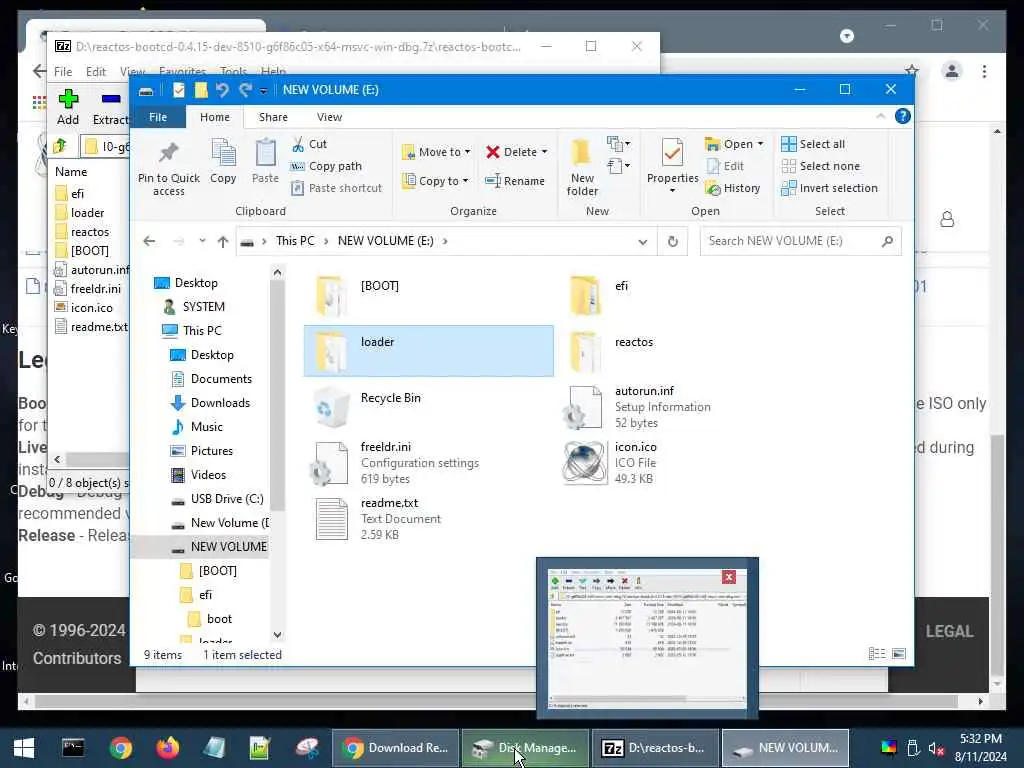This screenshot has height=768, width=1024.
Task: Expand address bar history dropdown
Action: tap(643, 242)
